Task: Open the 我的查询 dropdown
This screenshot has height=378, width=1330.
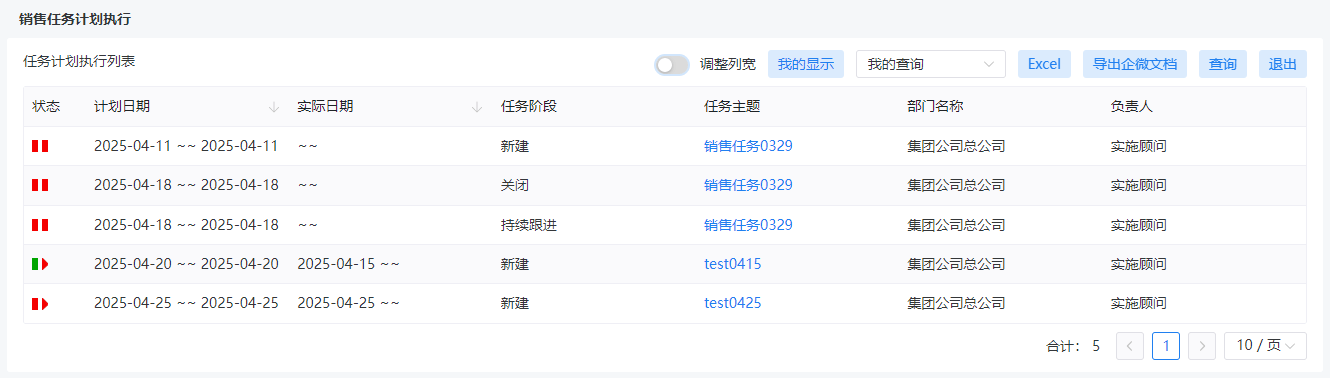Action: (931, 64)
